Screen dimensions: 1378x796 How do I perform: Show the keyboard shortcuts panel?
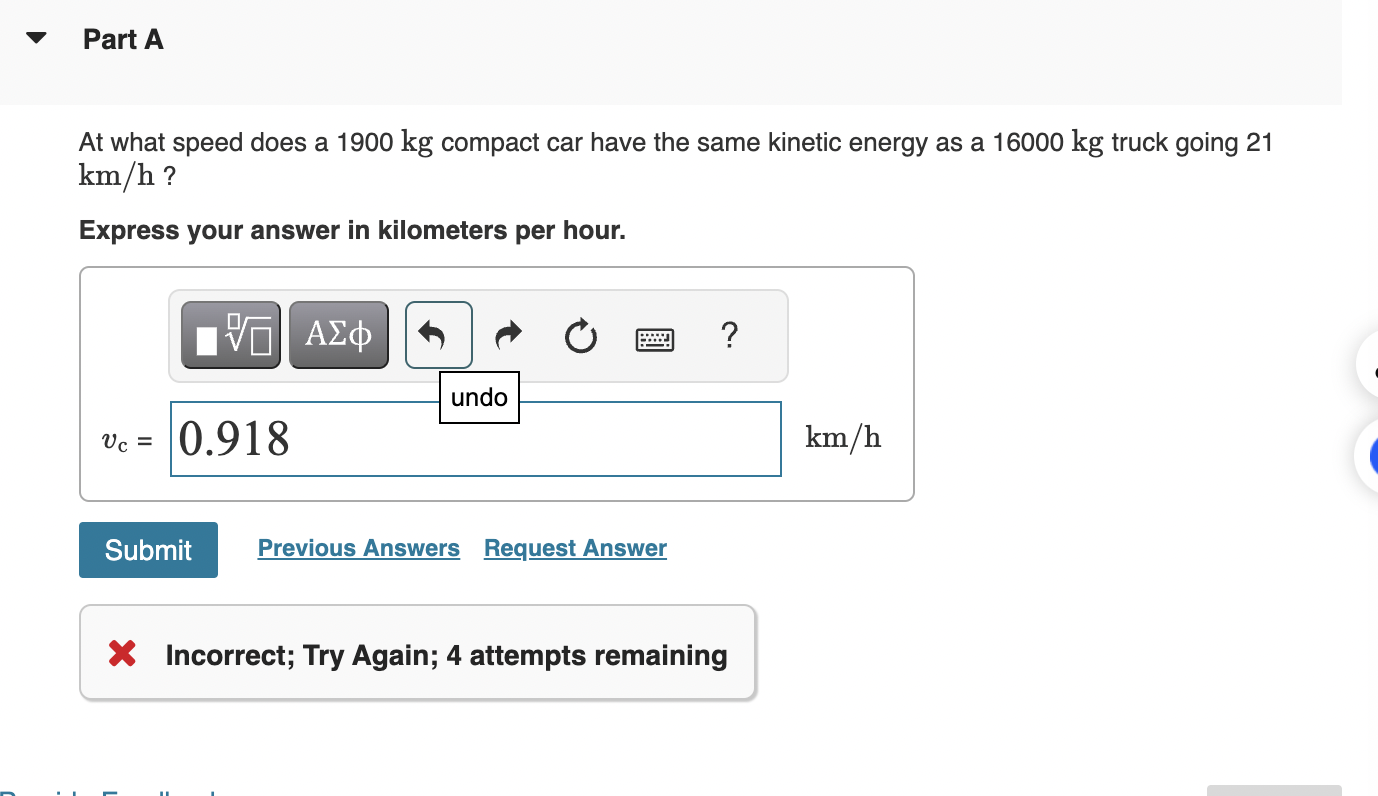coord(655,337)
